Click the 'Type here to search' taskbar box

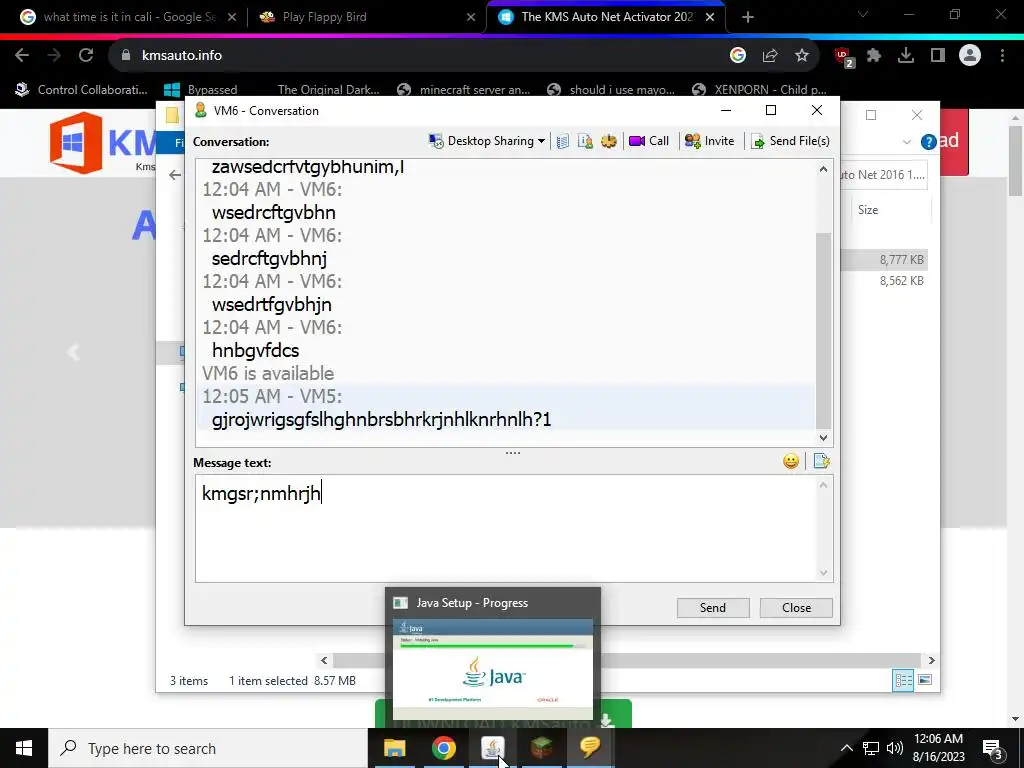point(208,748)
